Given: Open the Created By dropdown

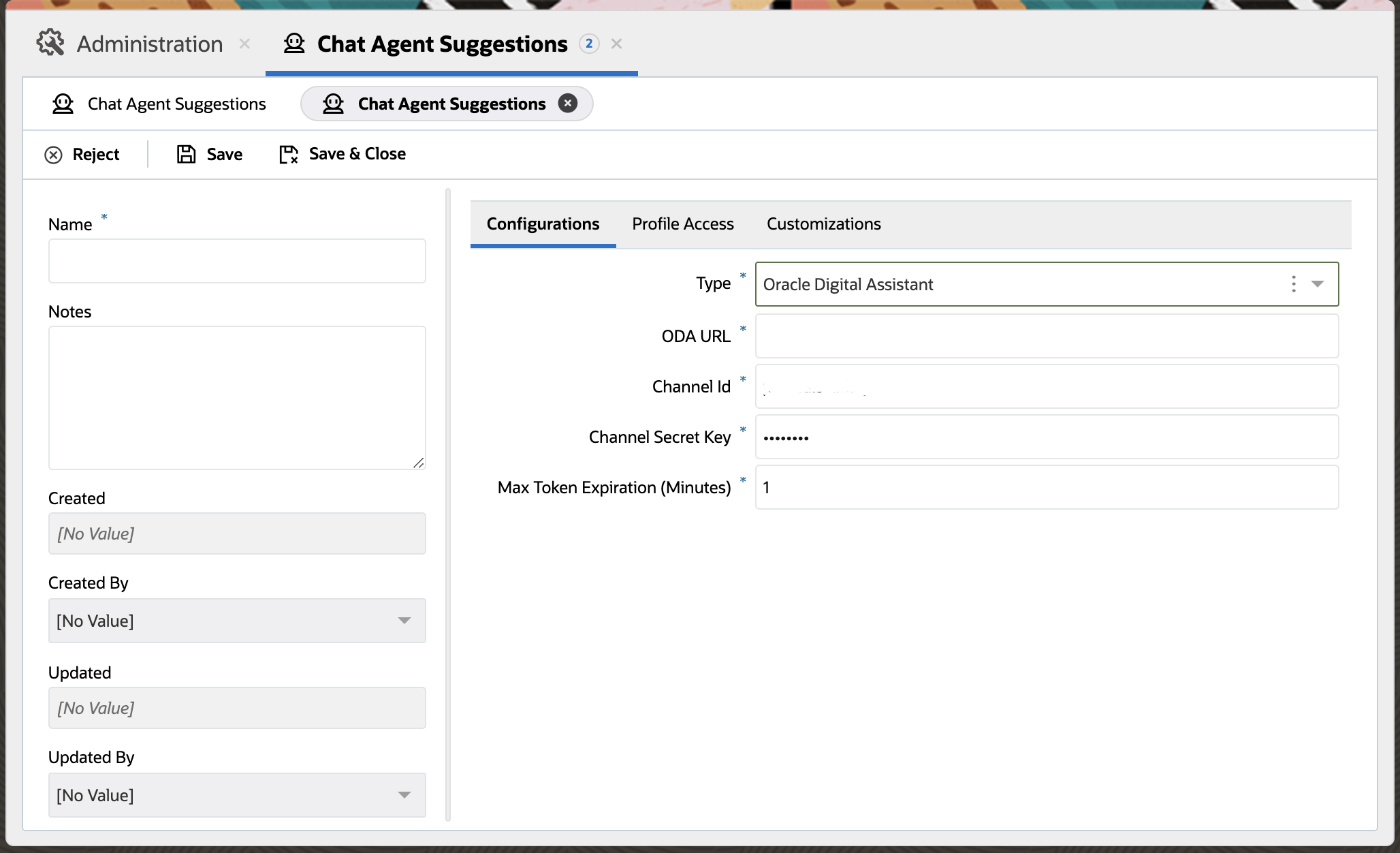Looking at the screenshot, I should pyautogui.click(x=404, y=621).
